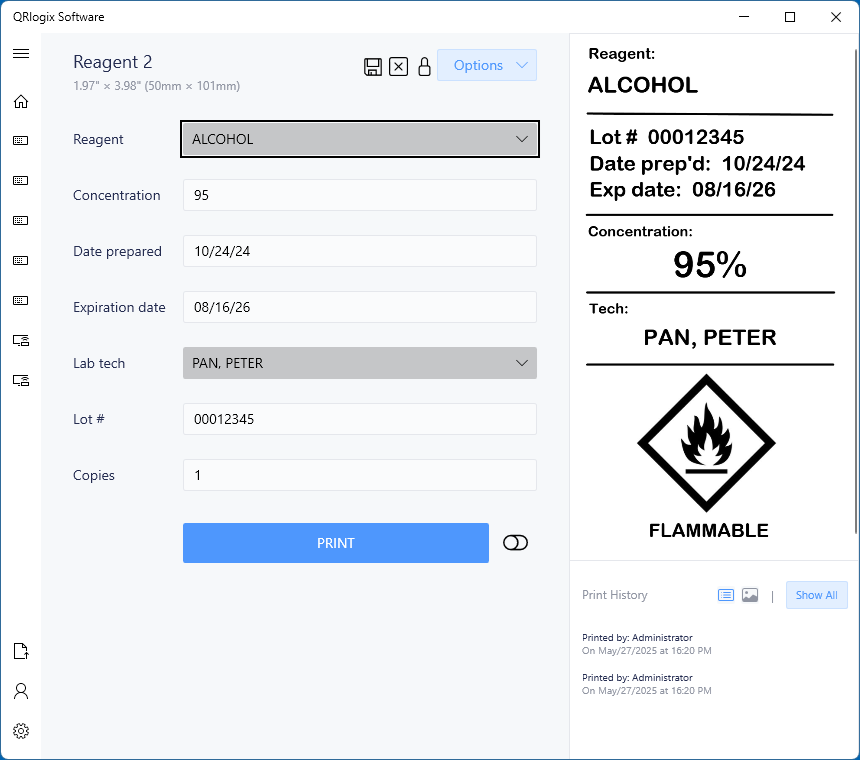Viewport: 860px width, 760px height.
Task: Open the user account icon in sidebar
Action: 21,691
